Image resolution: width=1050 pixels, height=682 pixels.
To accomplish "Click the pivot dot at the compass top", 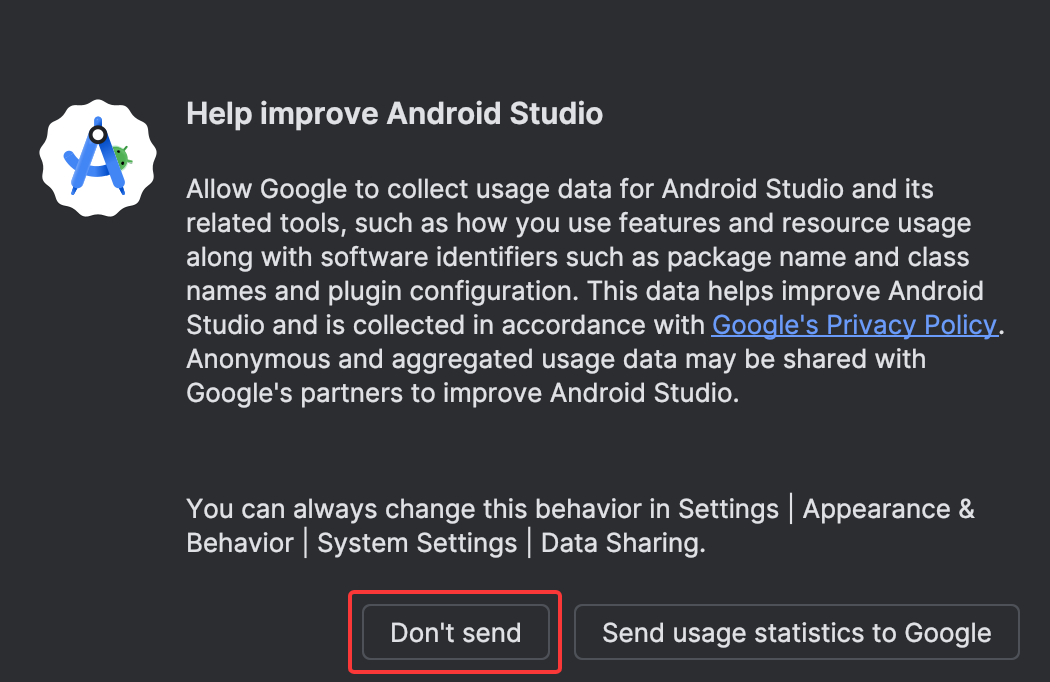I will (x=97, y=133).
